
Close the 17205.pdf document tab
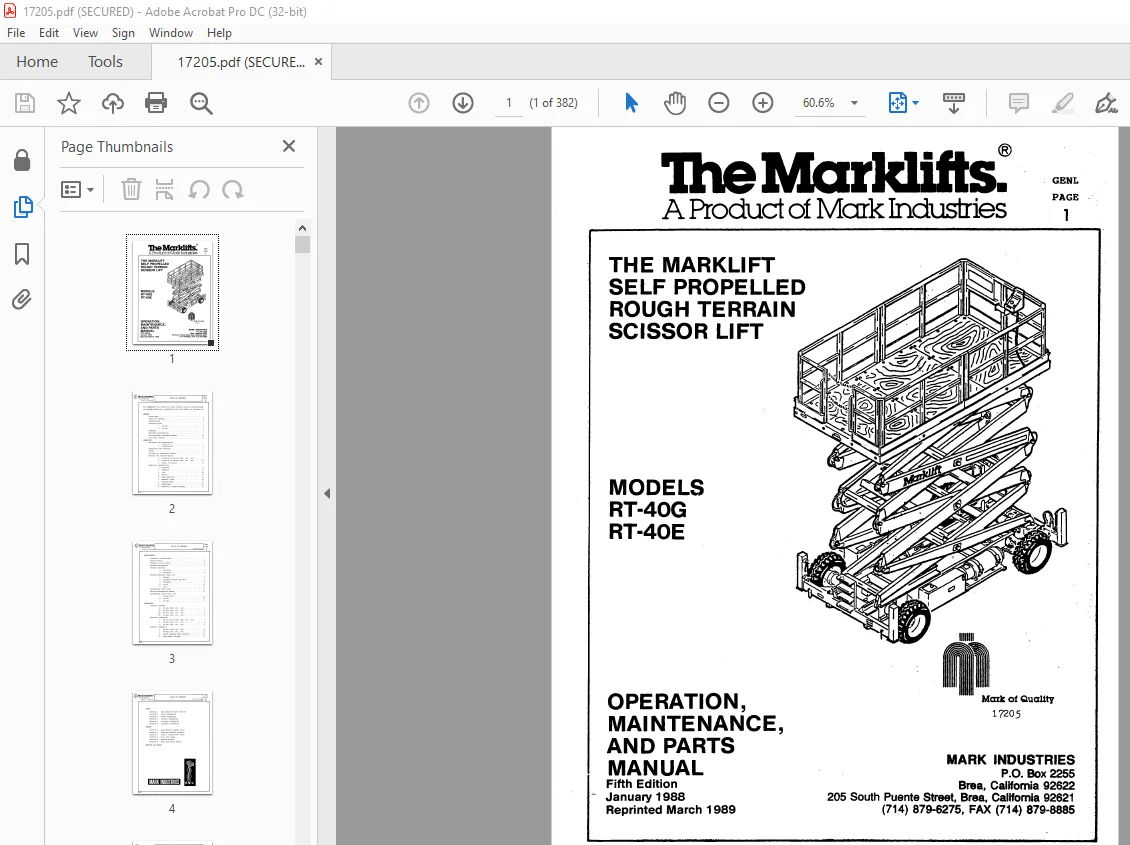tap(319, 62)
